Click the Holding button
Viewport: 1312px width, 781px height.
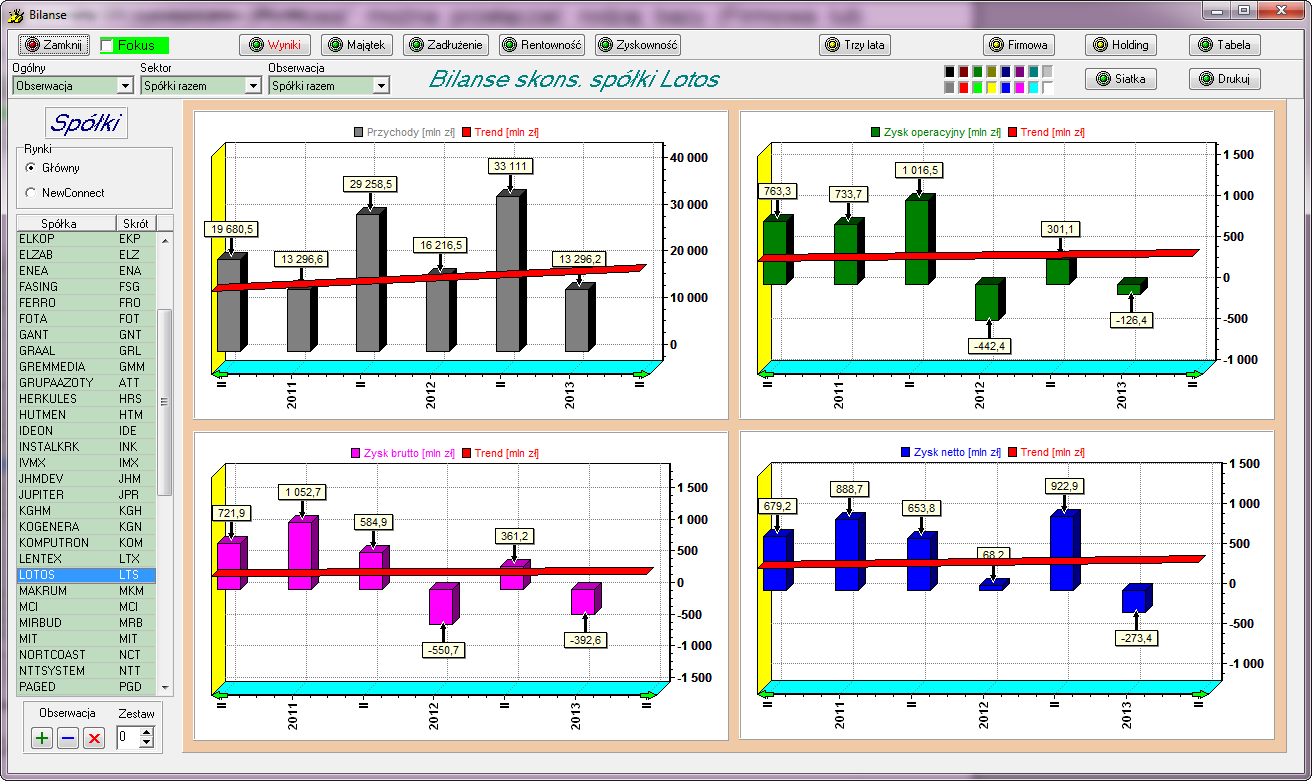coord(1121,45)
